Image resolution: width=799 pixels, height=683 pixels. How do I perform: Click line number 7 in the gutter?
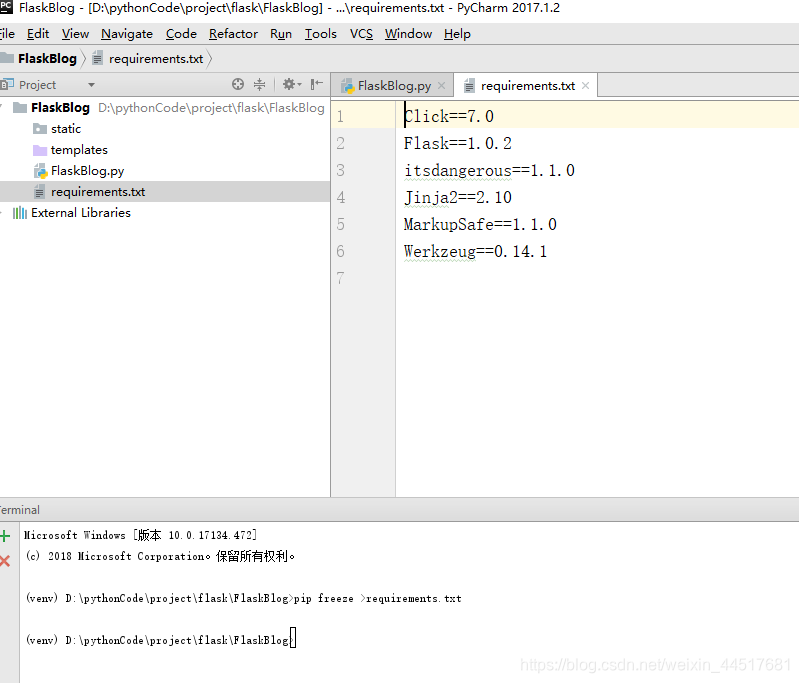click(x=340, y=278)
